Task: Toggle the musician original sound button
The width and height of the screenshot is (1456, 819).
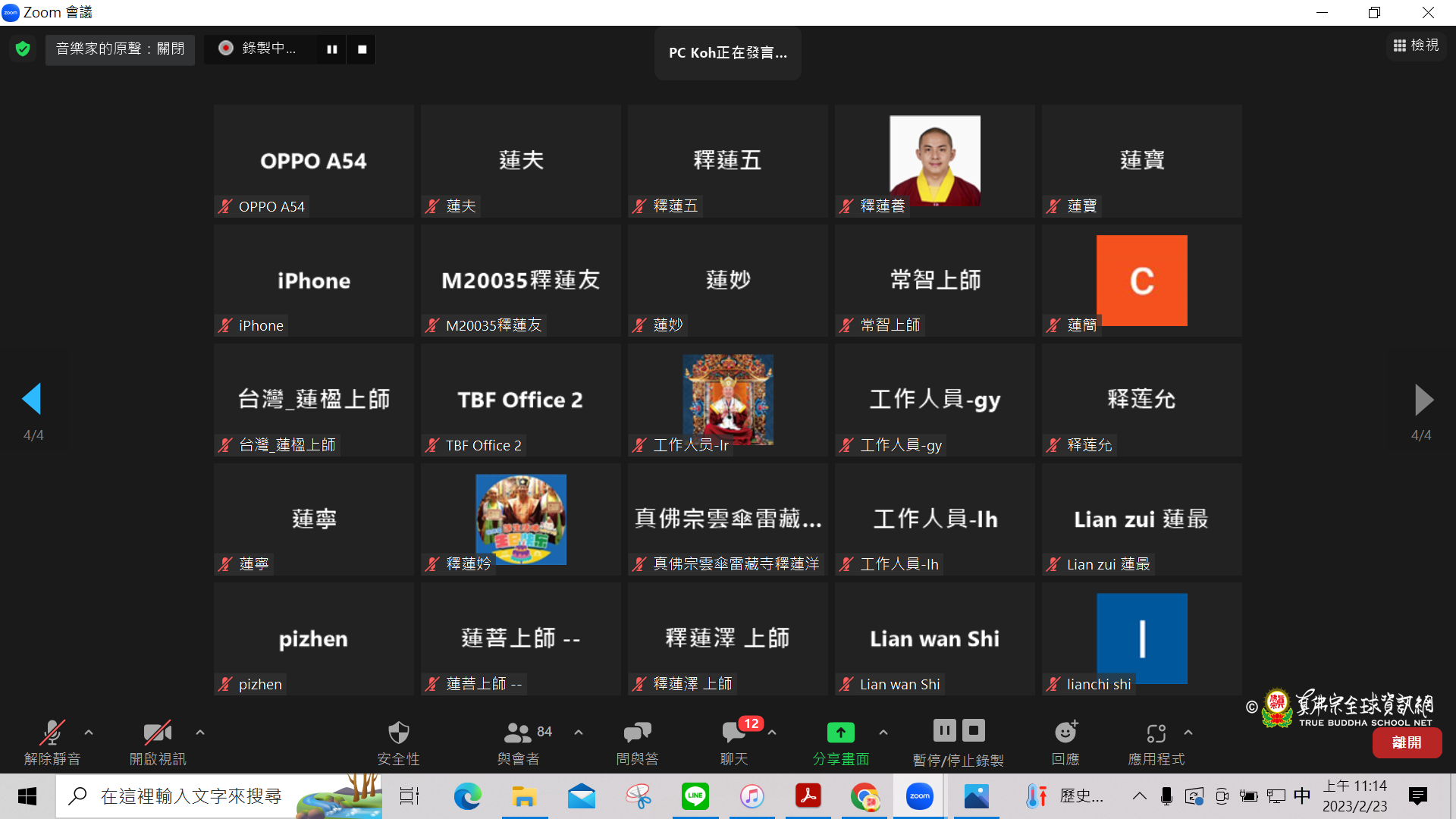Action: pyautogui.click(x=120, y=49)
